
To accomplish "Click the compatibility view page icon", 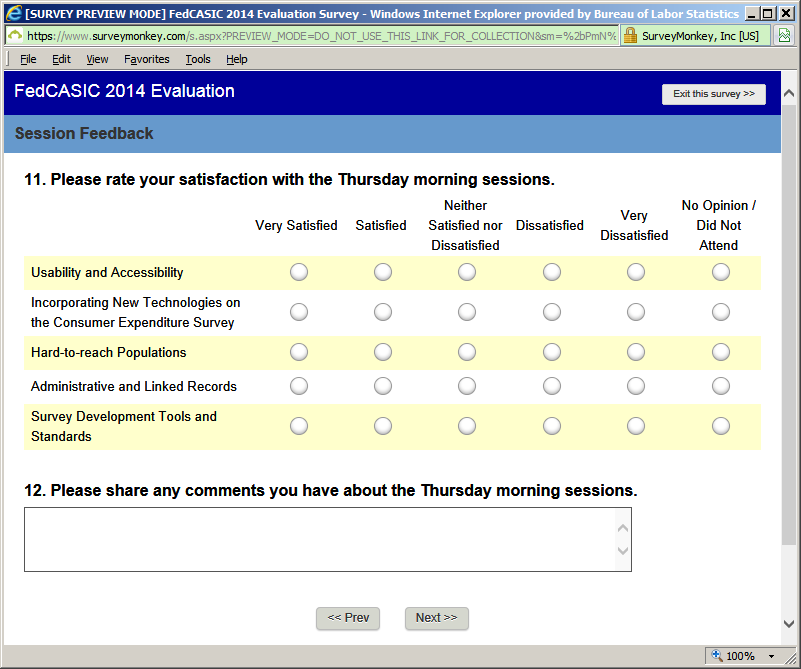I will [784, 36].
